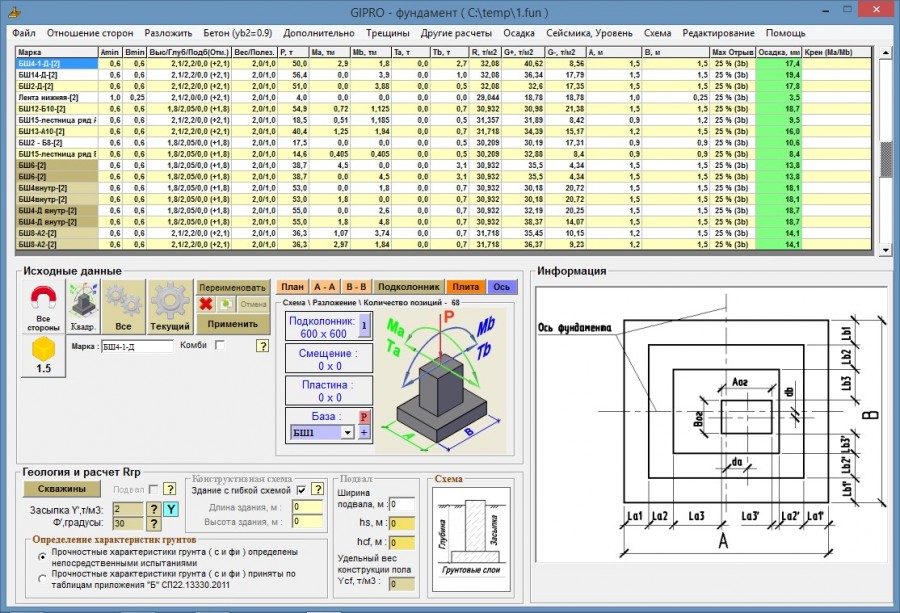
Task: Click the red P icon beside База
Action: click(364, 417)
